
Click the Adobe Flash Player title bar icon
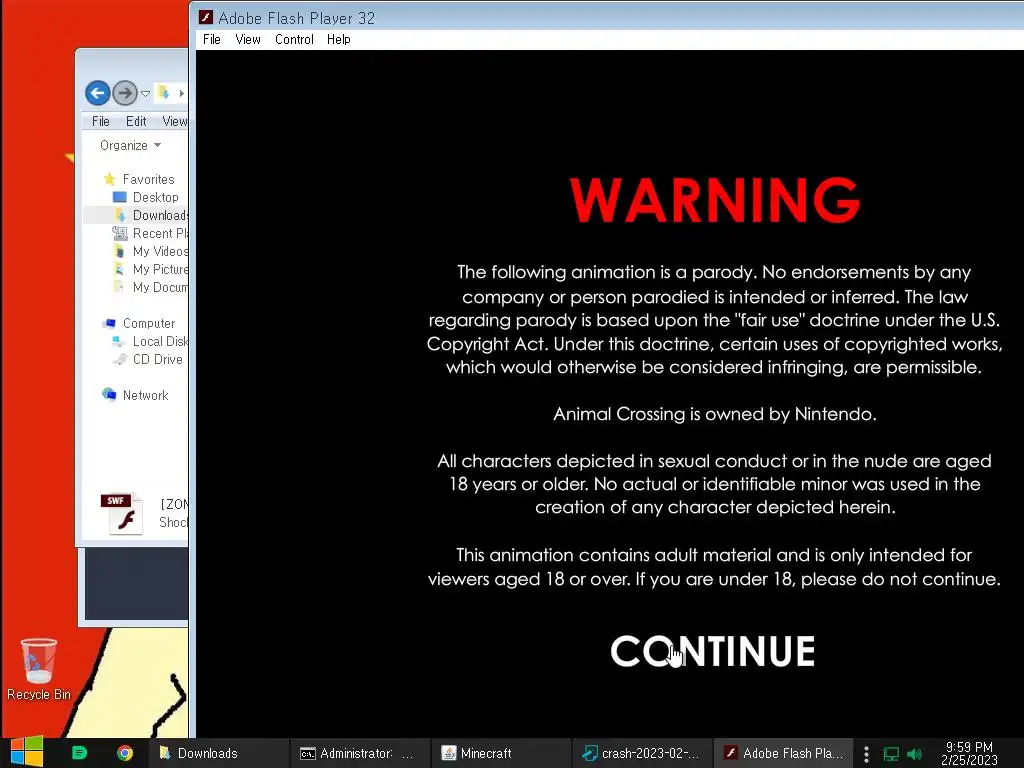coord(206,18)
